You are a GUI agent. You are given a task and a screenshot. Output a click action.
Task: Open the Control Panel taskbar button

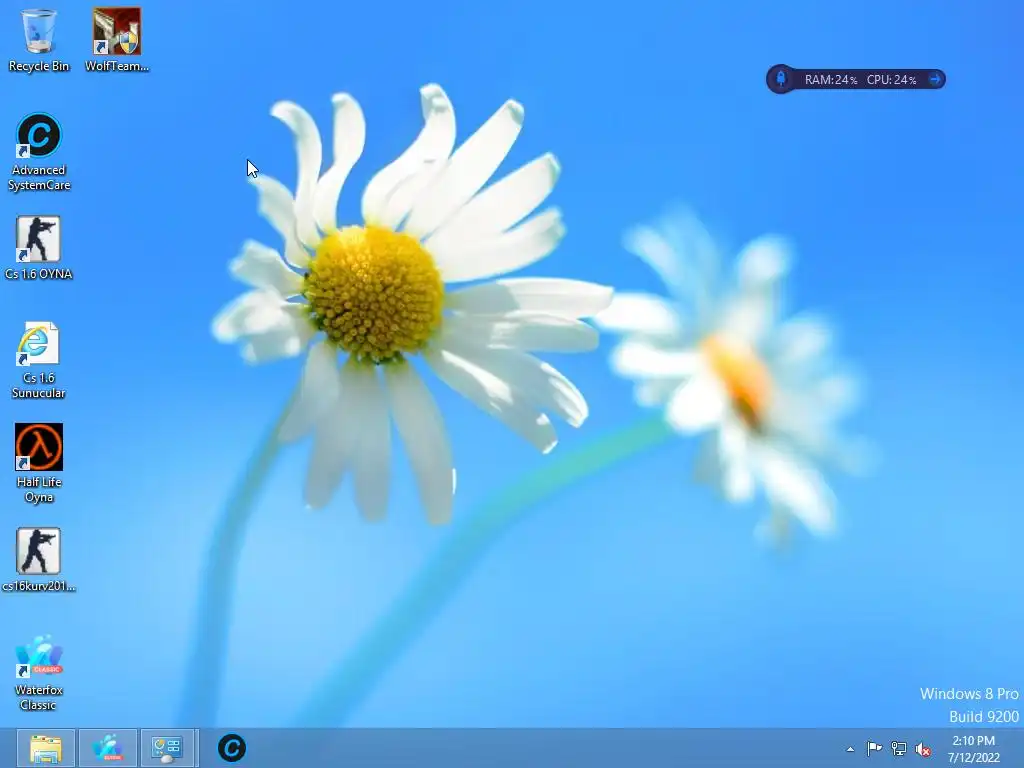tap(167, 748)
